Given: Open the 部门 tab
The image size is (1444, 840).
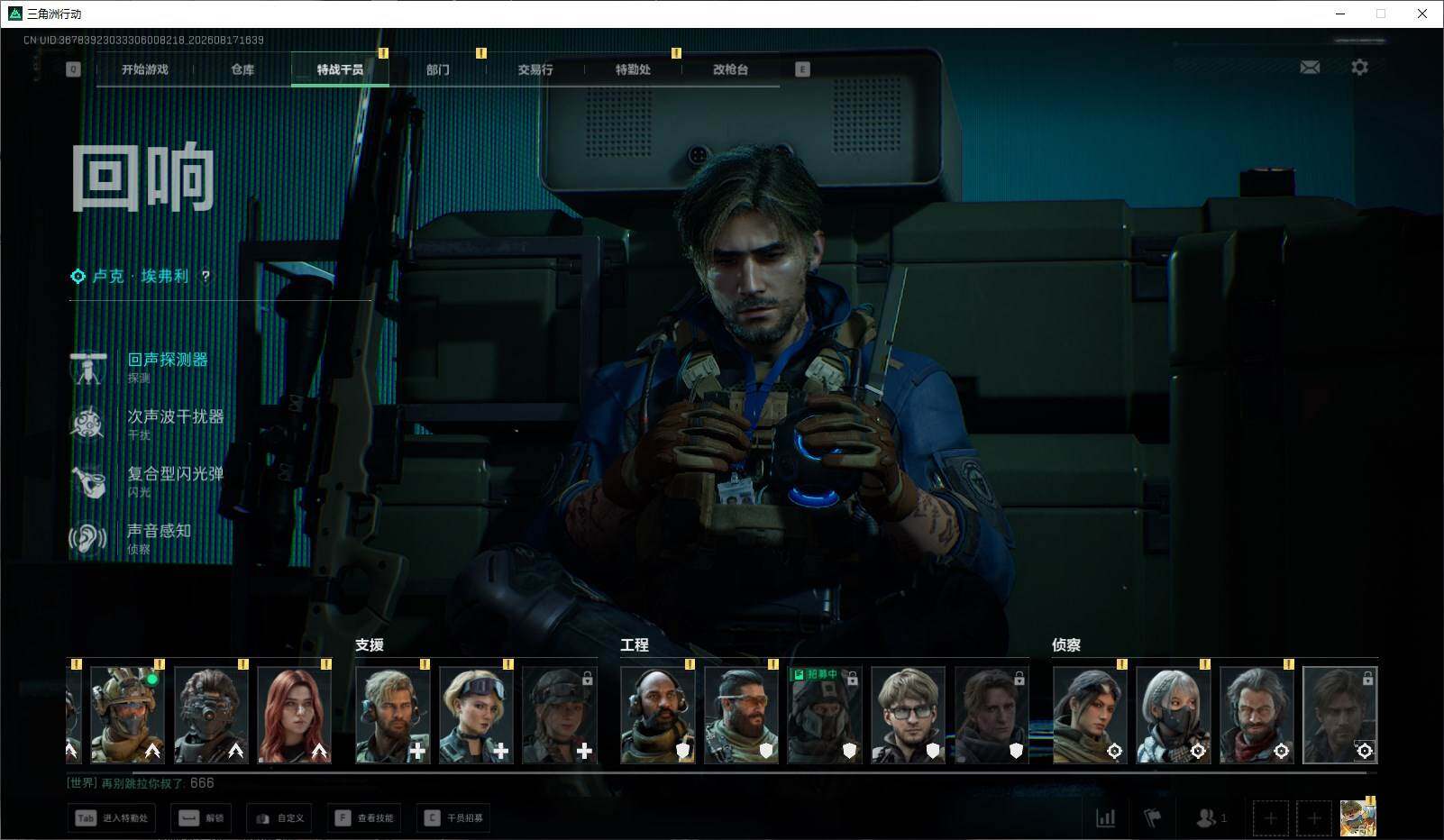Looking at the screenshot, I should (x=438, y=69).
